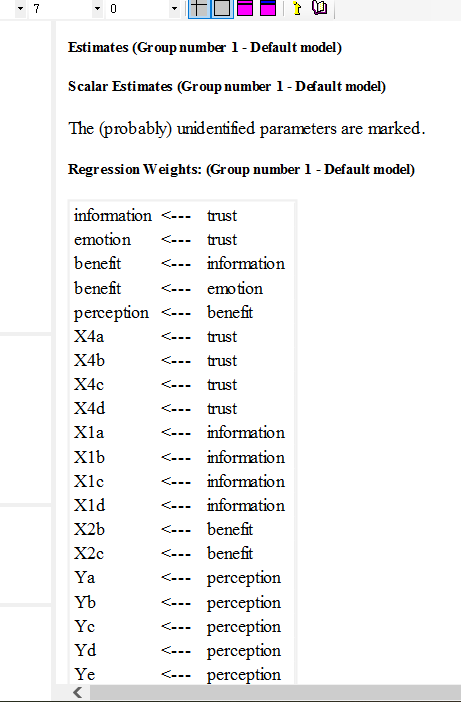This screenshot has height=702, width=461.
Task: Select the Estimates heading text
Action: 205,47
